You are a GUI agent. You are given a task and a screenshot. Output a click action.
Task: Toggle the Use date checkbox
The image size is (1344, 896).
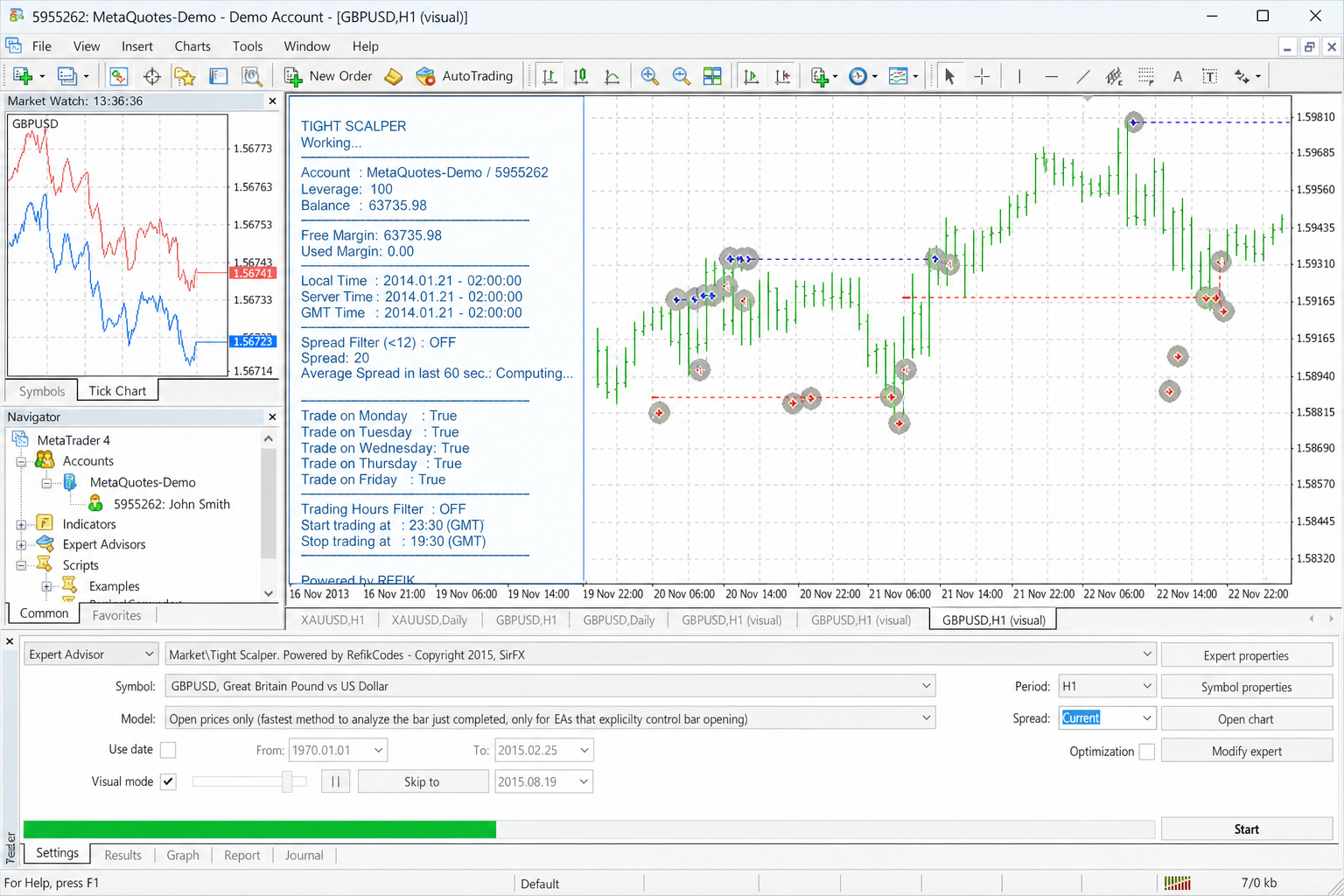pos(168,750)
